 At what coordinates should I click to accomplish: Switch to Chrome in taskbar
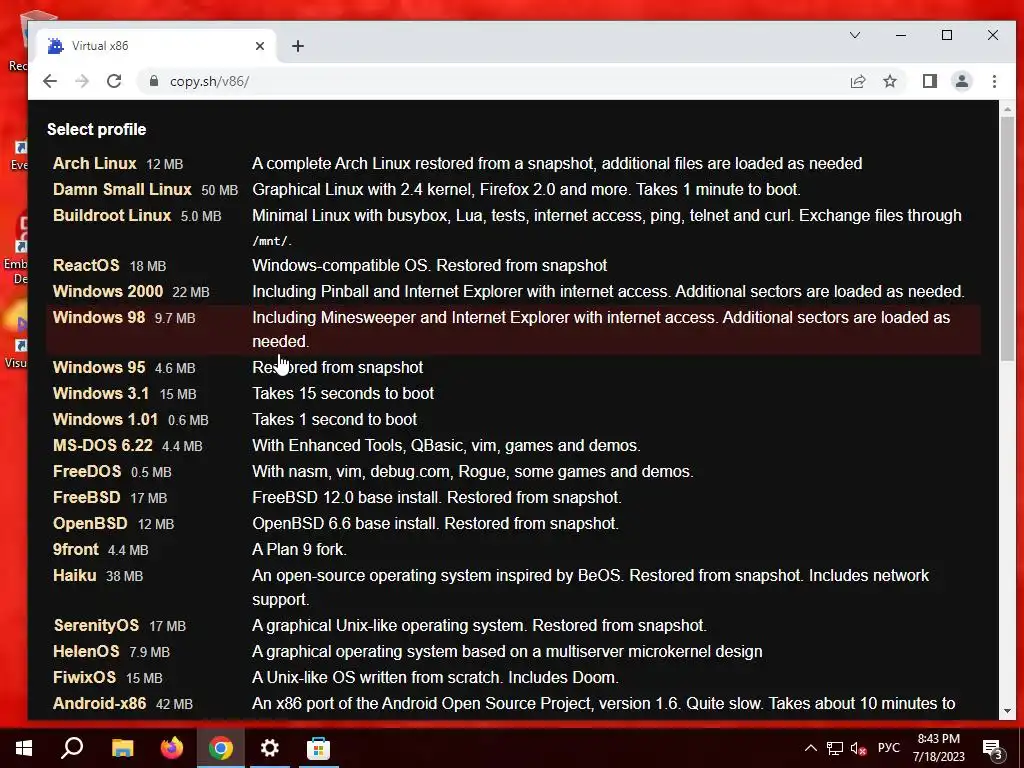tap(221, 748)
